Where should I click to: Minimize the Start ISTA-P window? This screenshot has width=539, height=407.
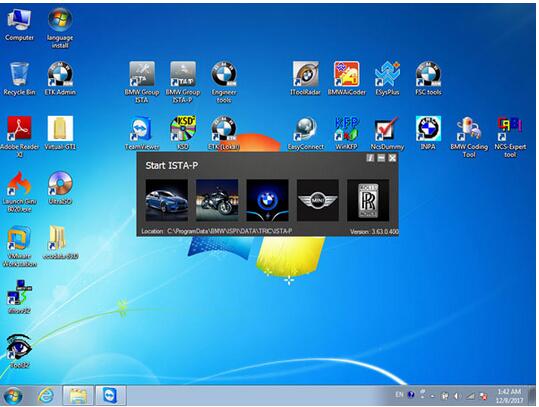pos(381,158)
